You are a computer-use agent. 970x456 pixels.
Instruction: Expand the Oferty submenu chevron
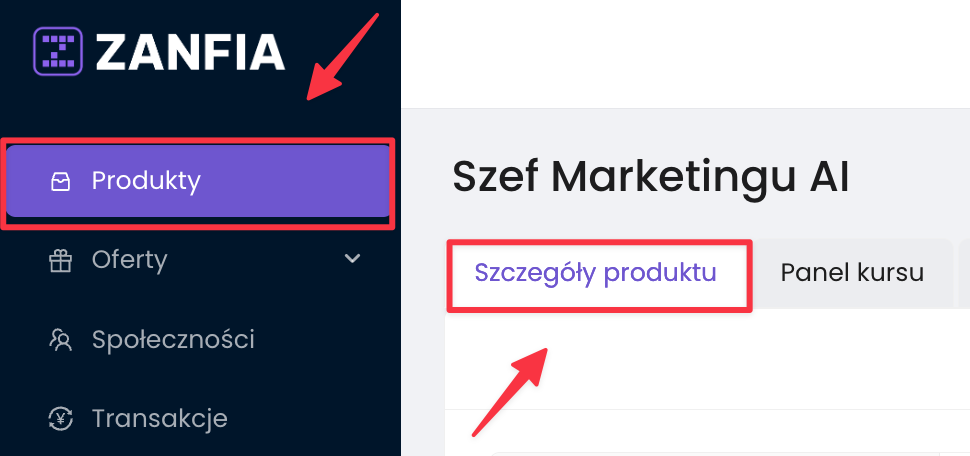(x=352, y=259)
